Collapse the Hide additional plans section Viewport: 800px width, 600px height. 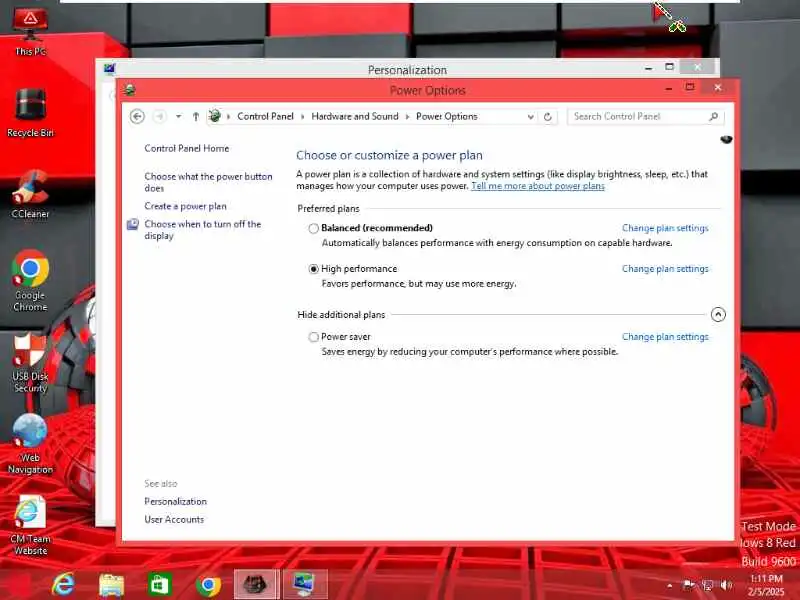point(718,314)
